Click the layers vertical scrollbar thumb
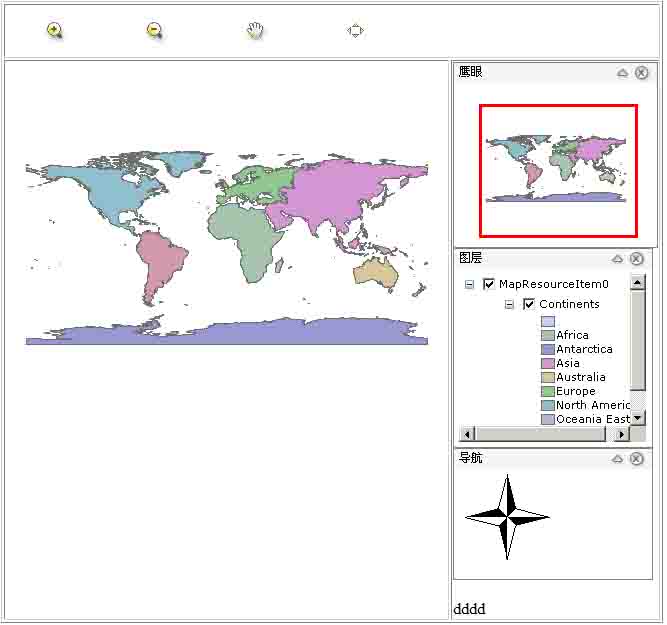 click(638, 340)
